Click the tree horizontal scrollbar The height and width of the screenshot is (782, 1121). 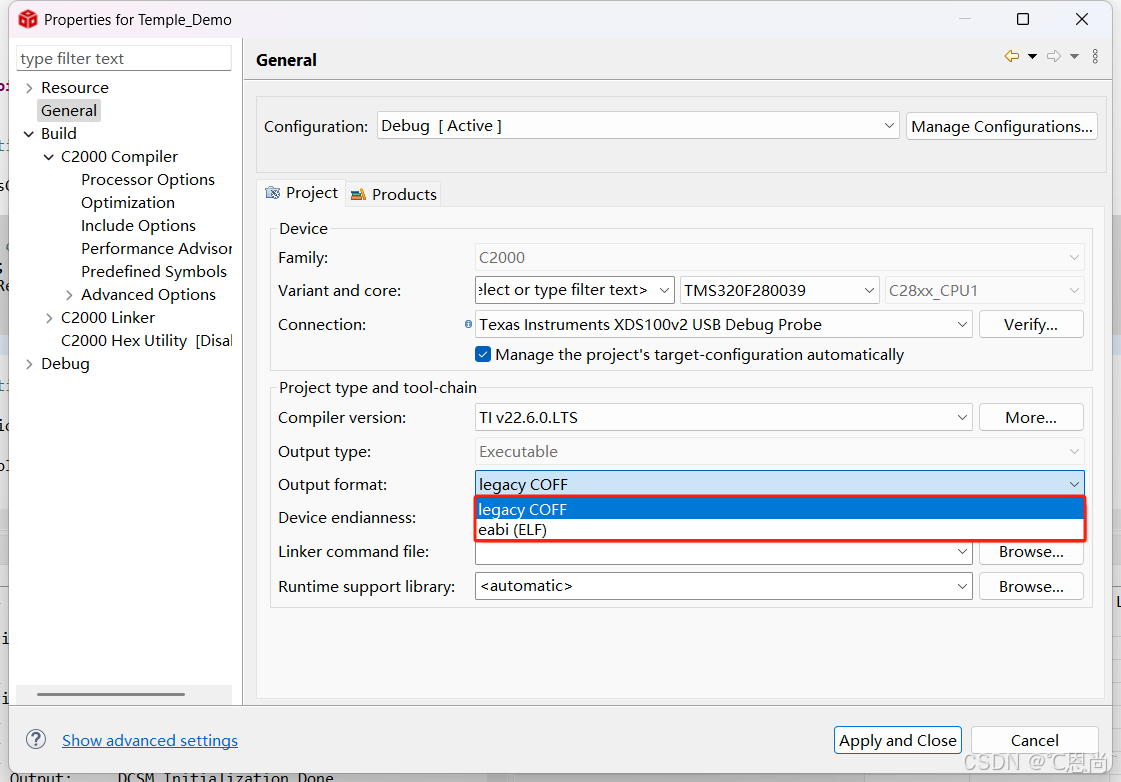click(x=111, y=694)
